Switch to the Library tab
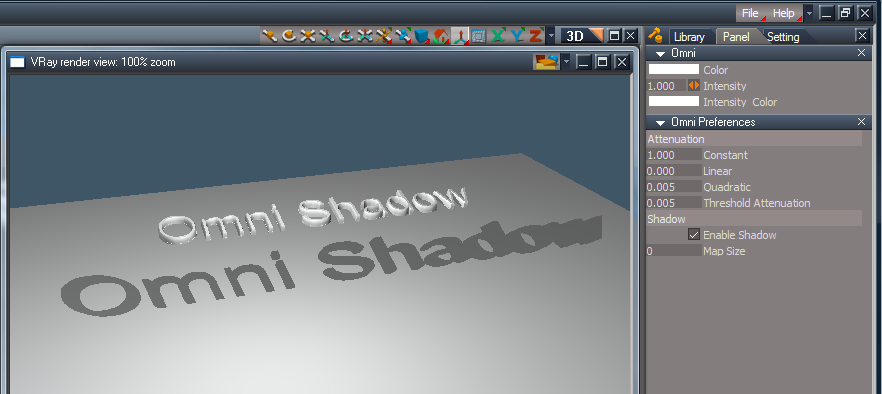The height and width of the screenshot is (394, 882). click(689, 37)
